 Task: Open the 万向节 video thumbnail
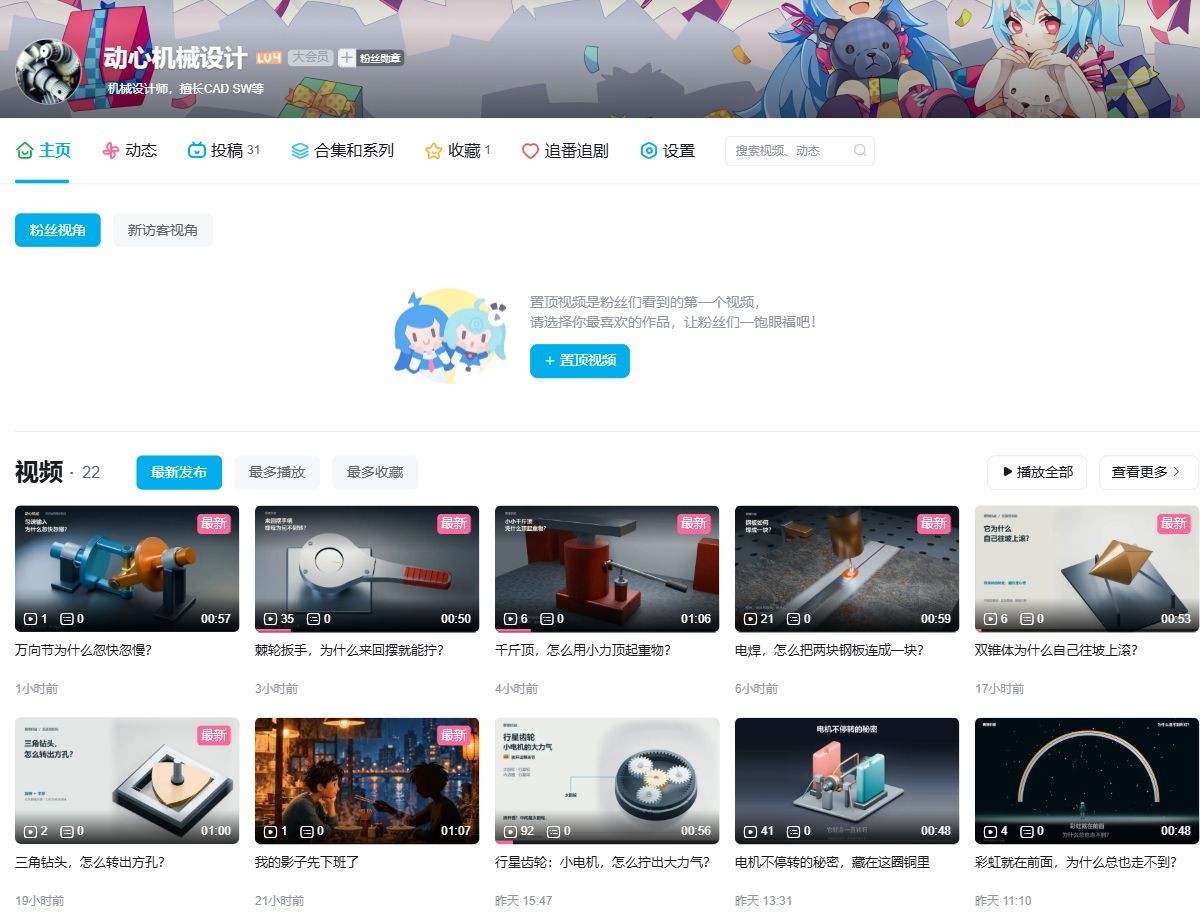[127, 569]
